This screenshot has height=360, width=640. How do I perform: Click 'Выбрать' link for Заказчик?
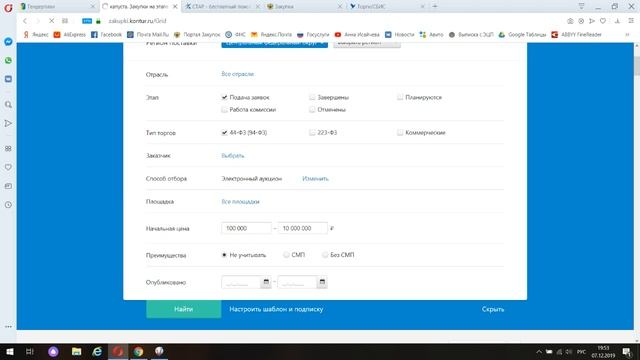coord(233,156)
